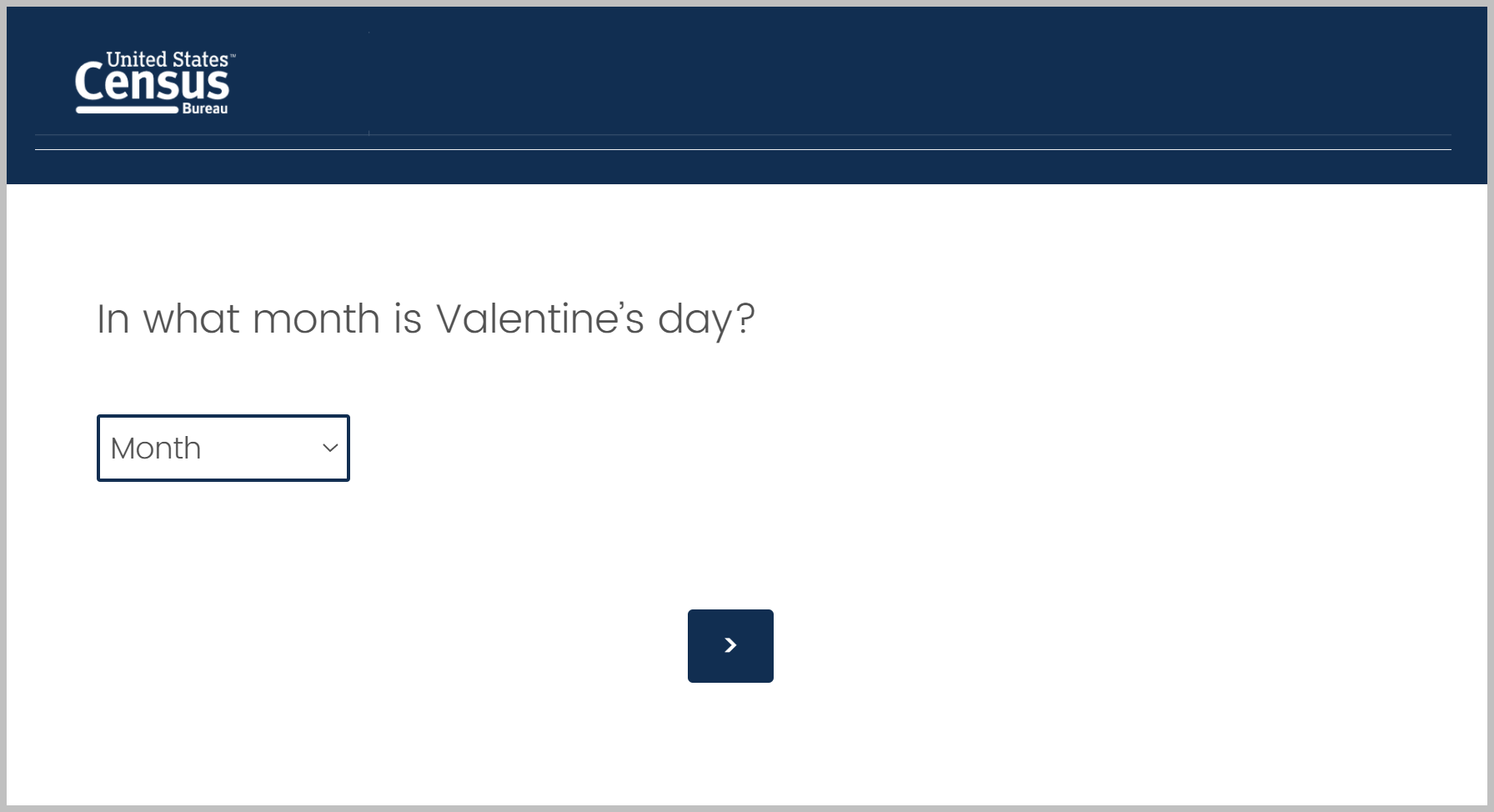Viewport: 1494px width, 812px height.
Task: Click the blank space inside the Month box
Action: 258,448
